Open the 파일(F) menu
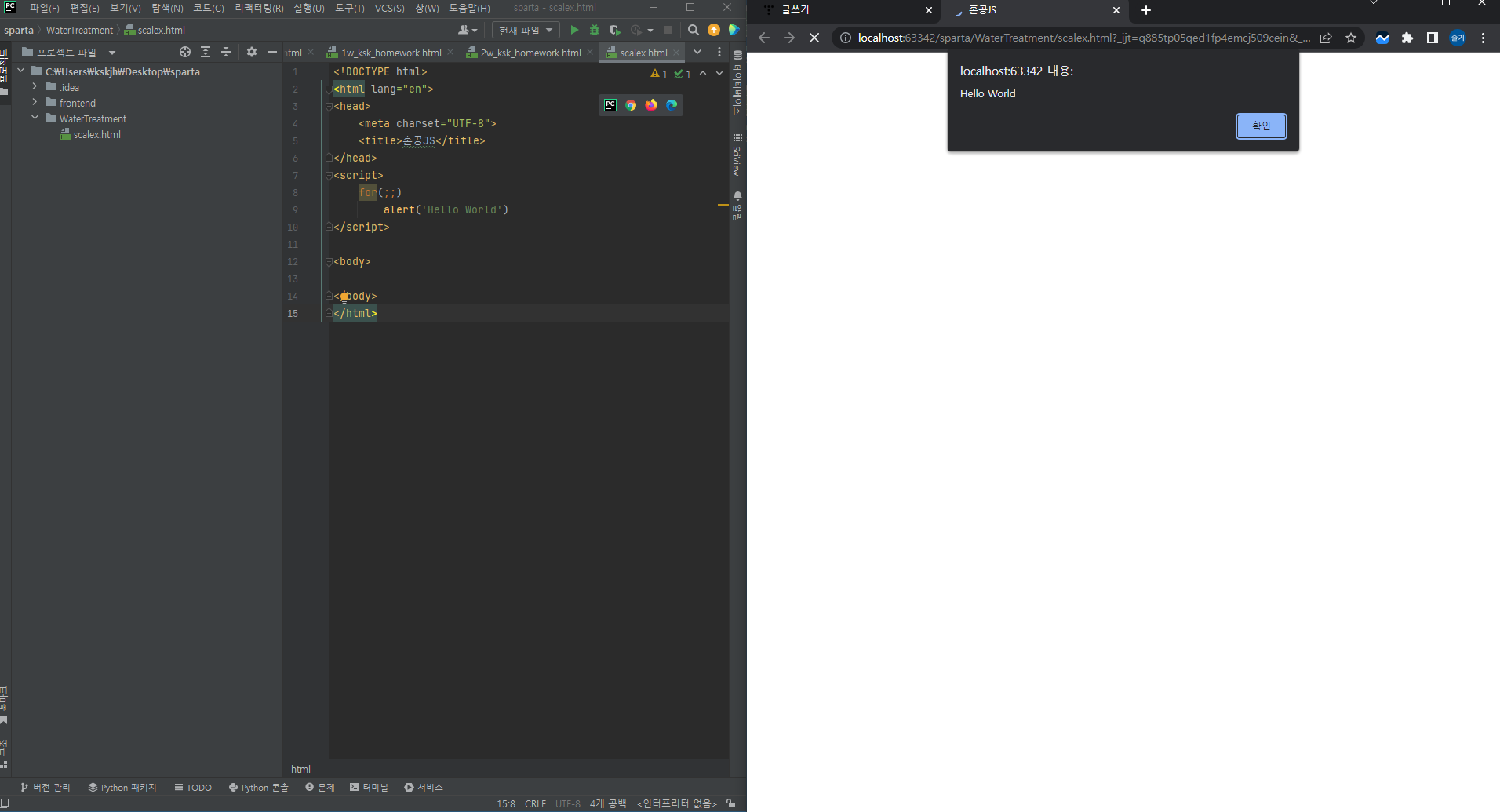This screenshot has height=812, width=1500. coord(44,8)
